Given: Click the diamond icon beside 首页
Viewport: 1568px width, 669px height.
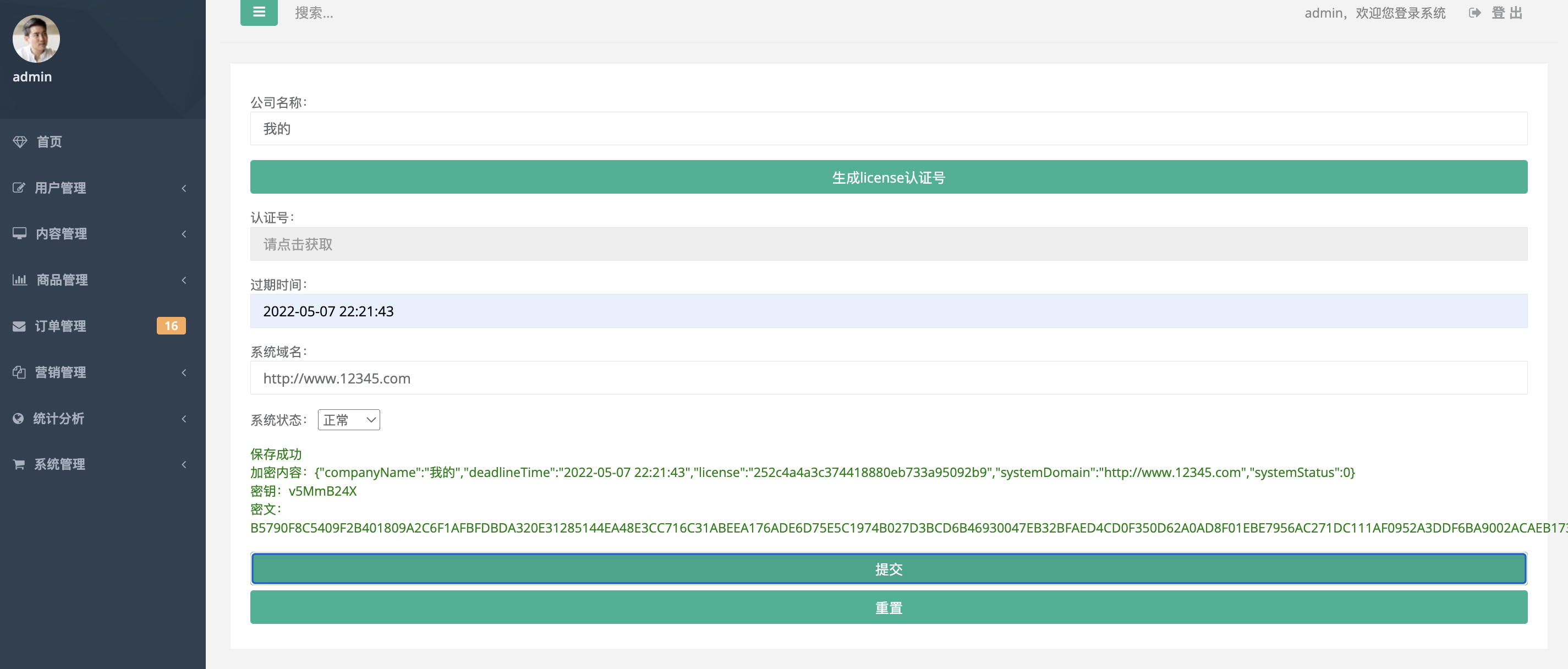Looking at the screenshot, I should (x=19, y=142).
